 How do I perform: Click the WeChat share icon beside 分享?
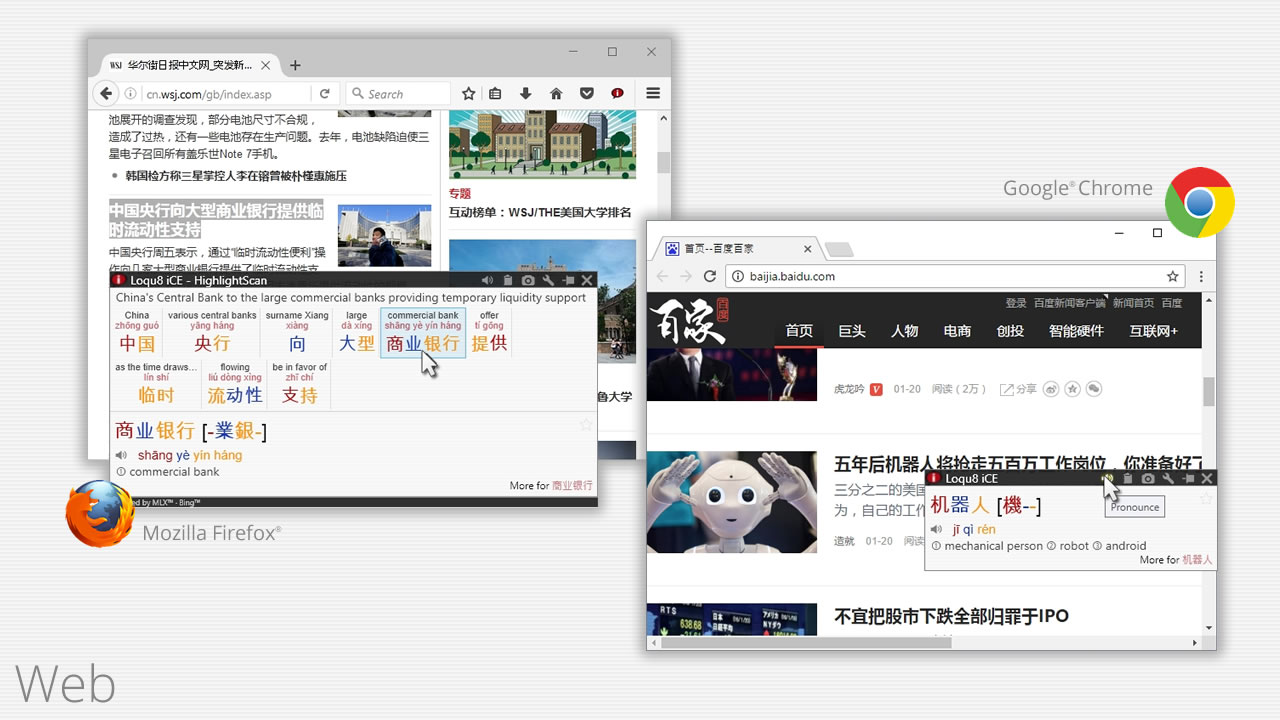1094,388
